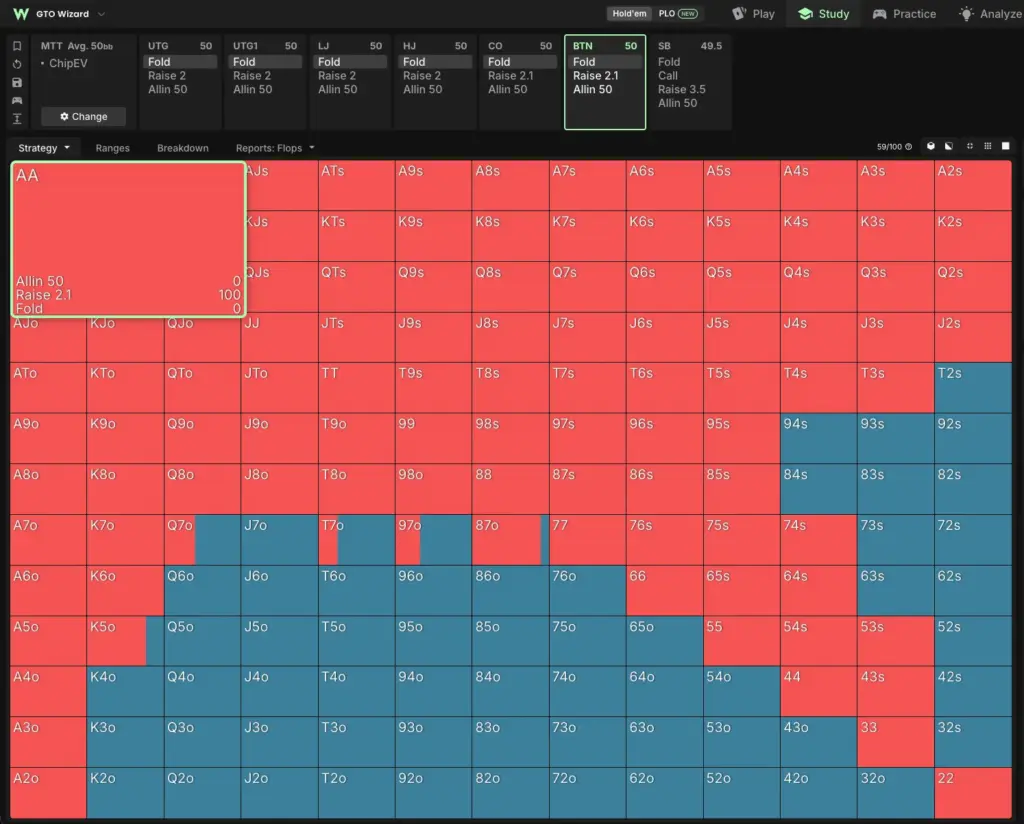The height and width of the screenshot is (824, 1024).
Task: Click the UTG position card header
Action: tap(180, 46)
